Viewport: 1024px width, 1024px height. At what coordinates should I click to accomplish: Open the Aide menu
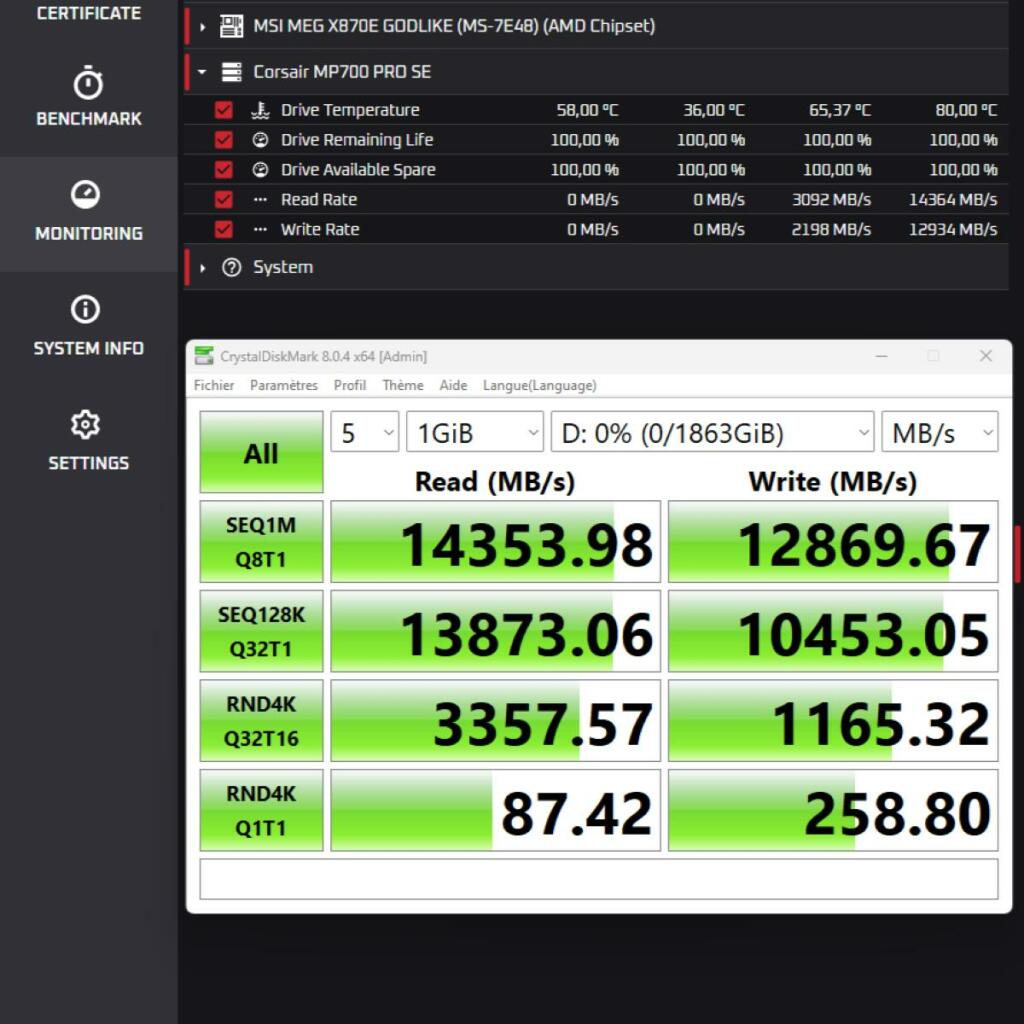pyautogui.click(x=453, y=385)
